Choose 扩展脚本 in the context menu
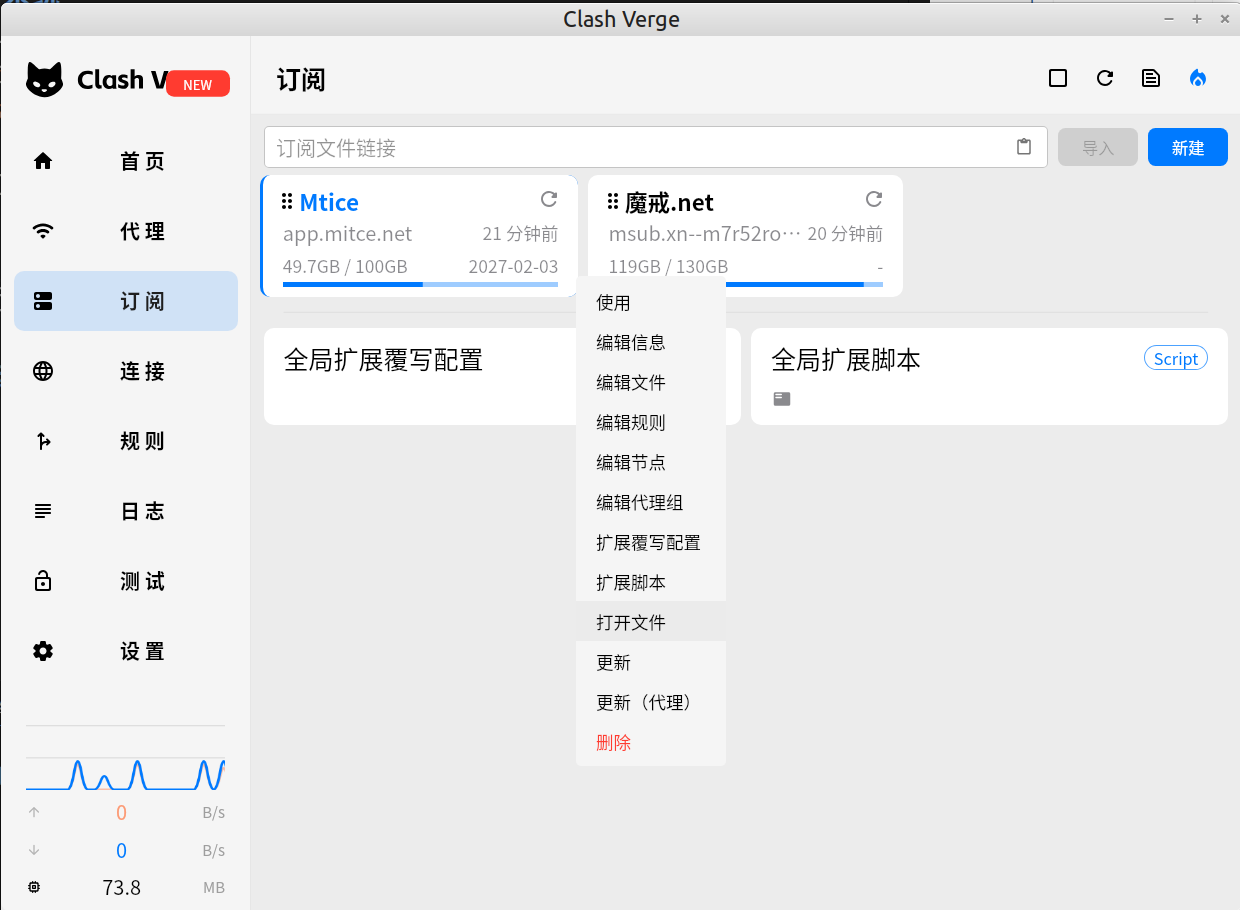1240x910 pixels. pyautogui.click(x=651, y=582)
